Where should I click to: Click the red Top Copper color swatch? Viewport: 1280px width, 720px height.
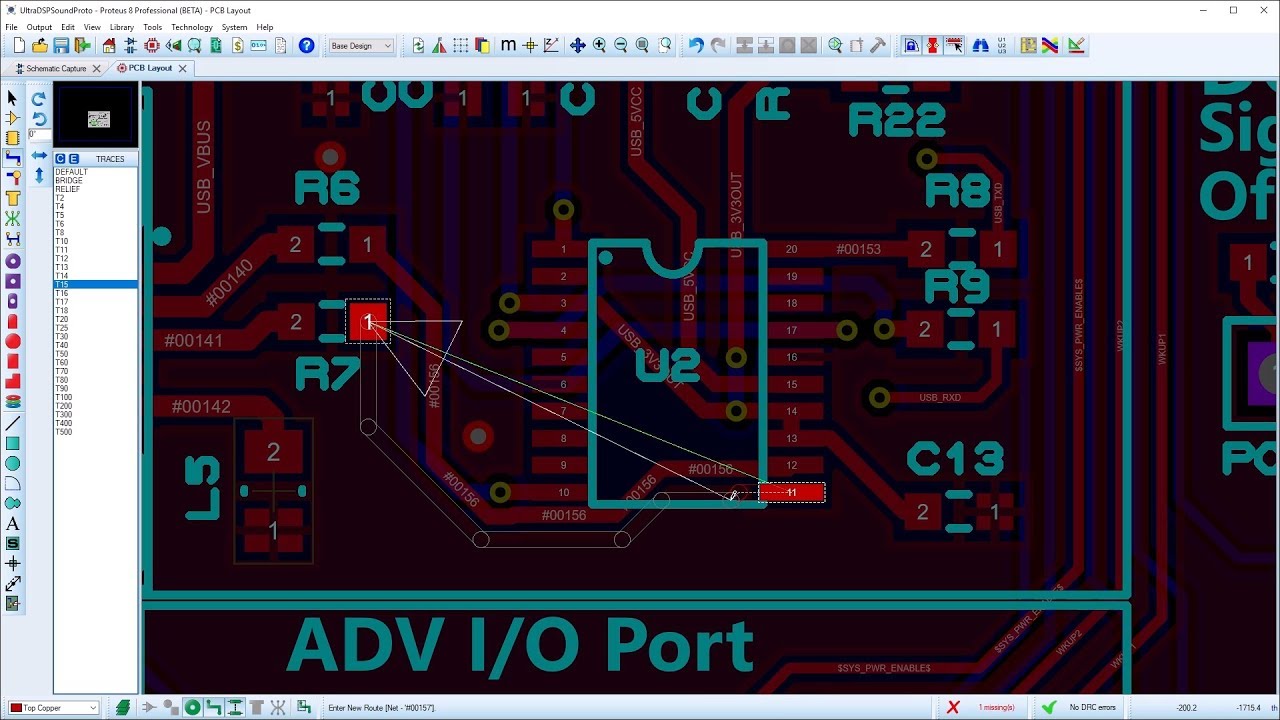coord(16,708)
